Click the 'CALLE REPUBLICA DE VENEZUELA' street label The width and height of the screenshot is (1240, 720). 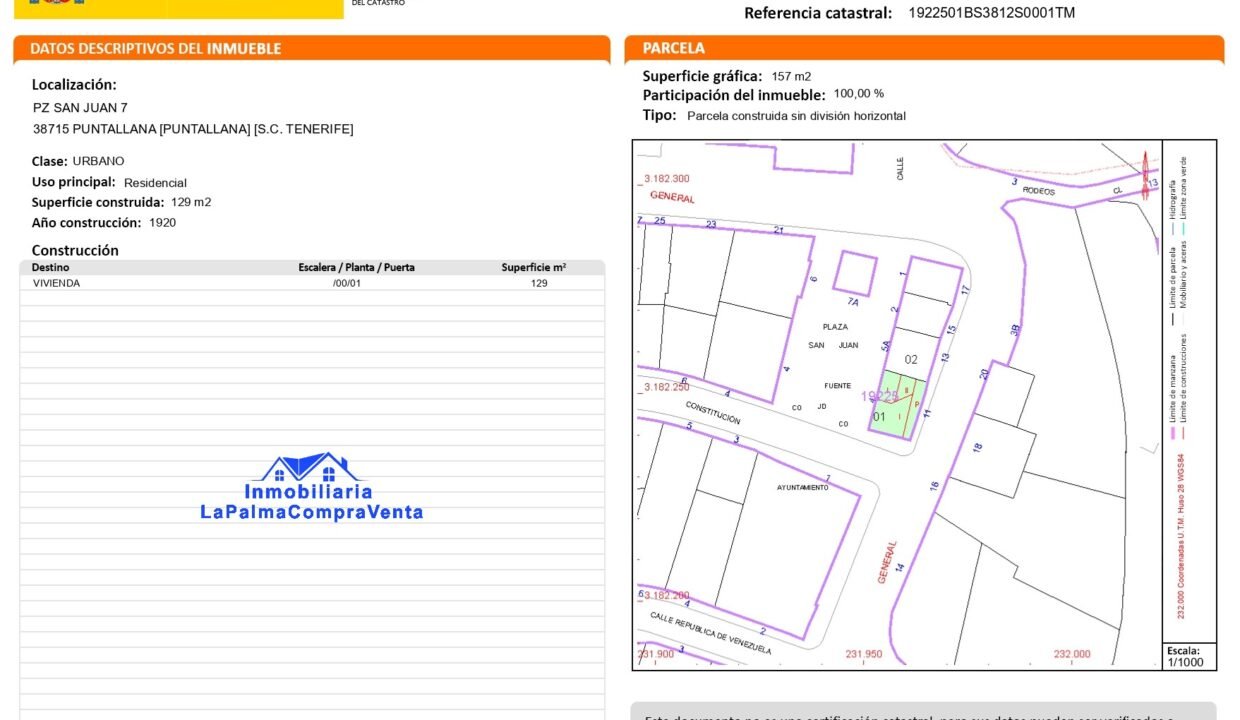[x=711, y=632]
